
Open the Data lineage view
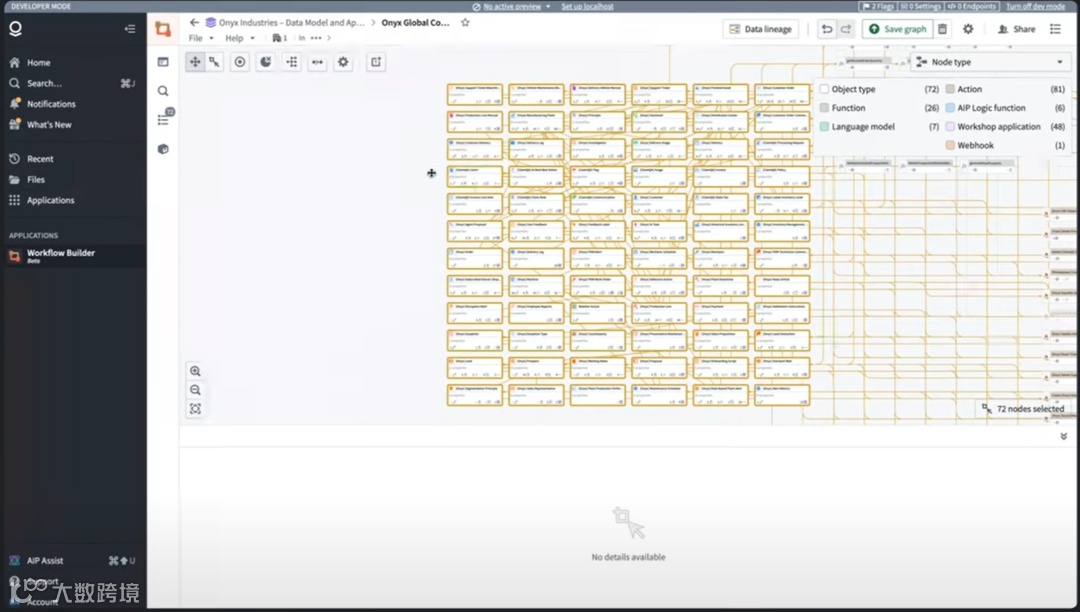click(760, 29)
